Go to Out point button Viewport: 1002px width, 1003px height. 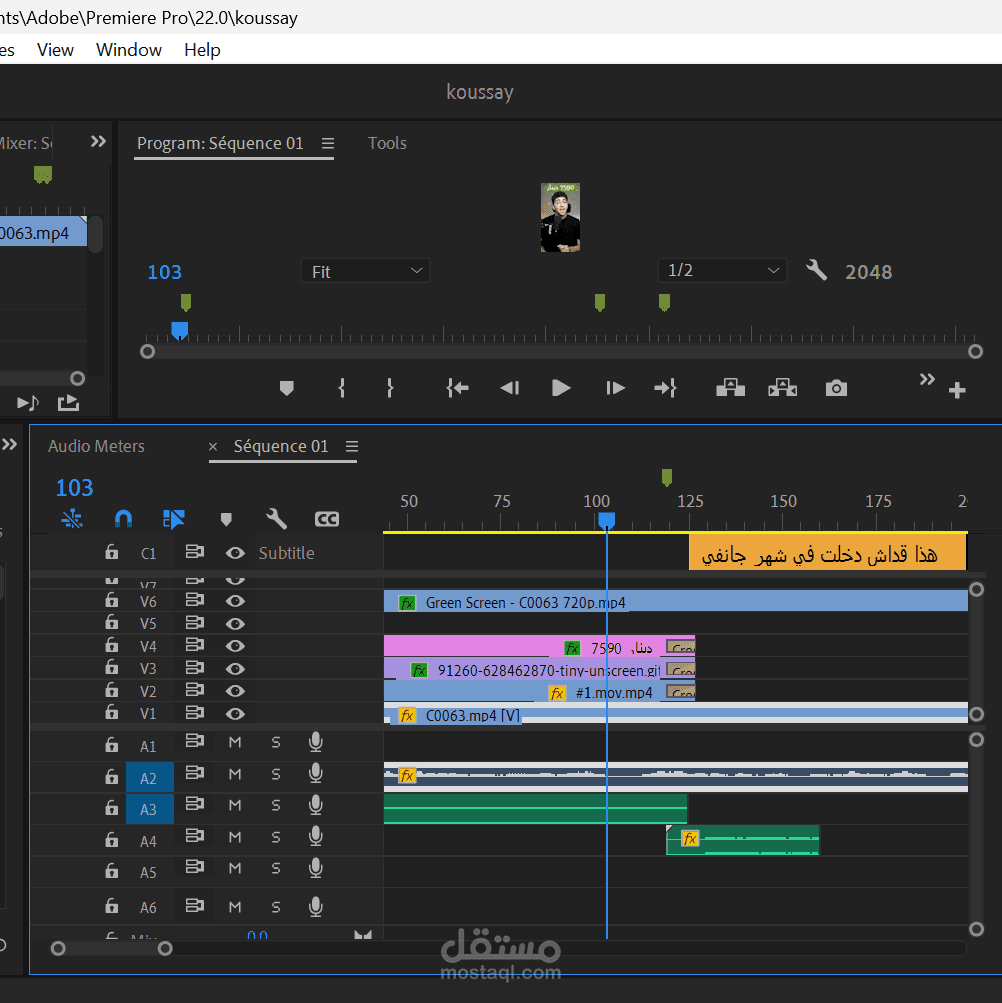coord(665,388)
